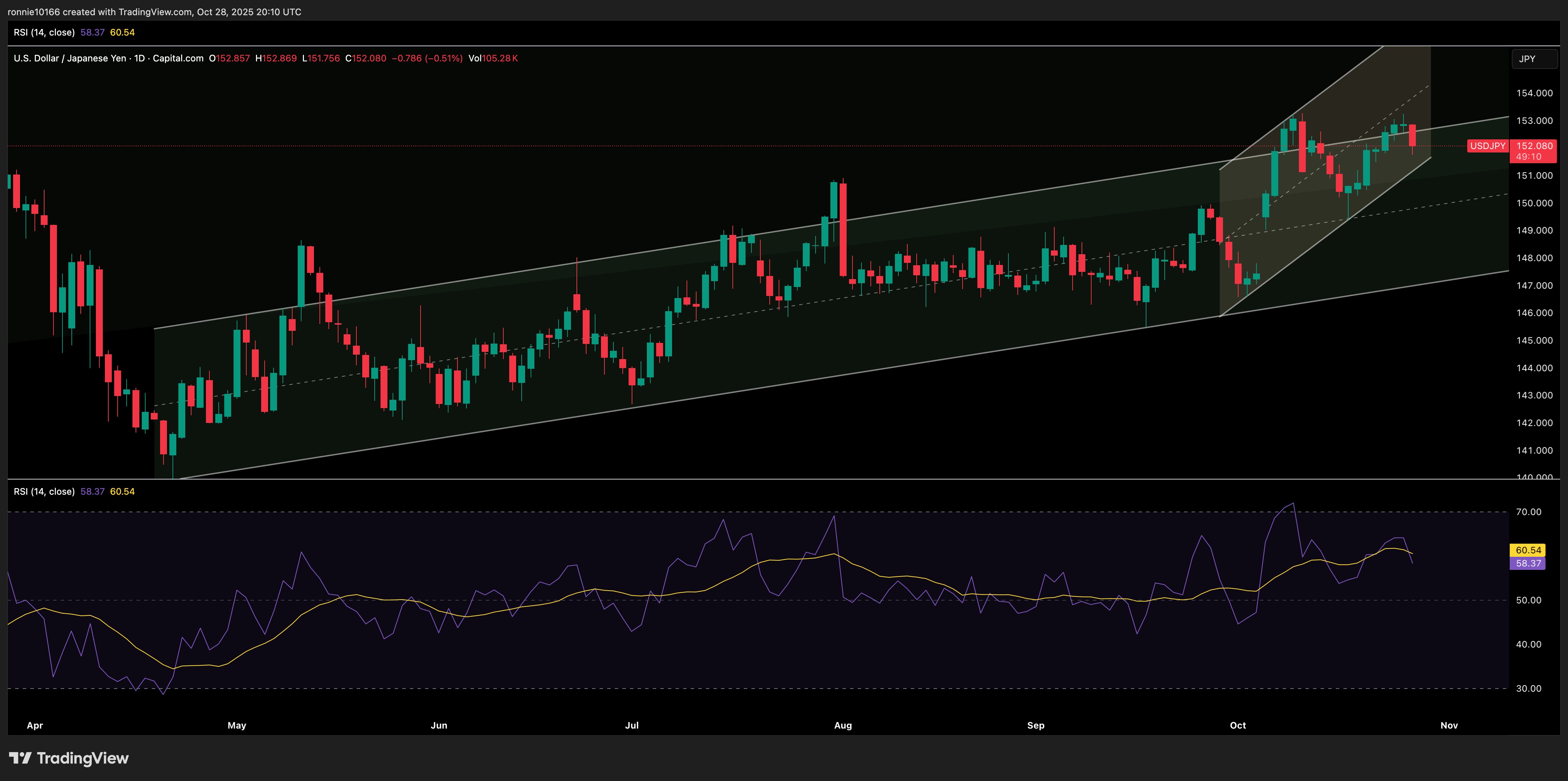Expand the Capital.com exchange name in the legend
Screen dimensions: 1568x781
178,58
